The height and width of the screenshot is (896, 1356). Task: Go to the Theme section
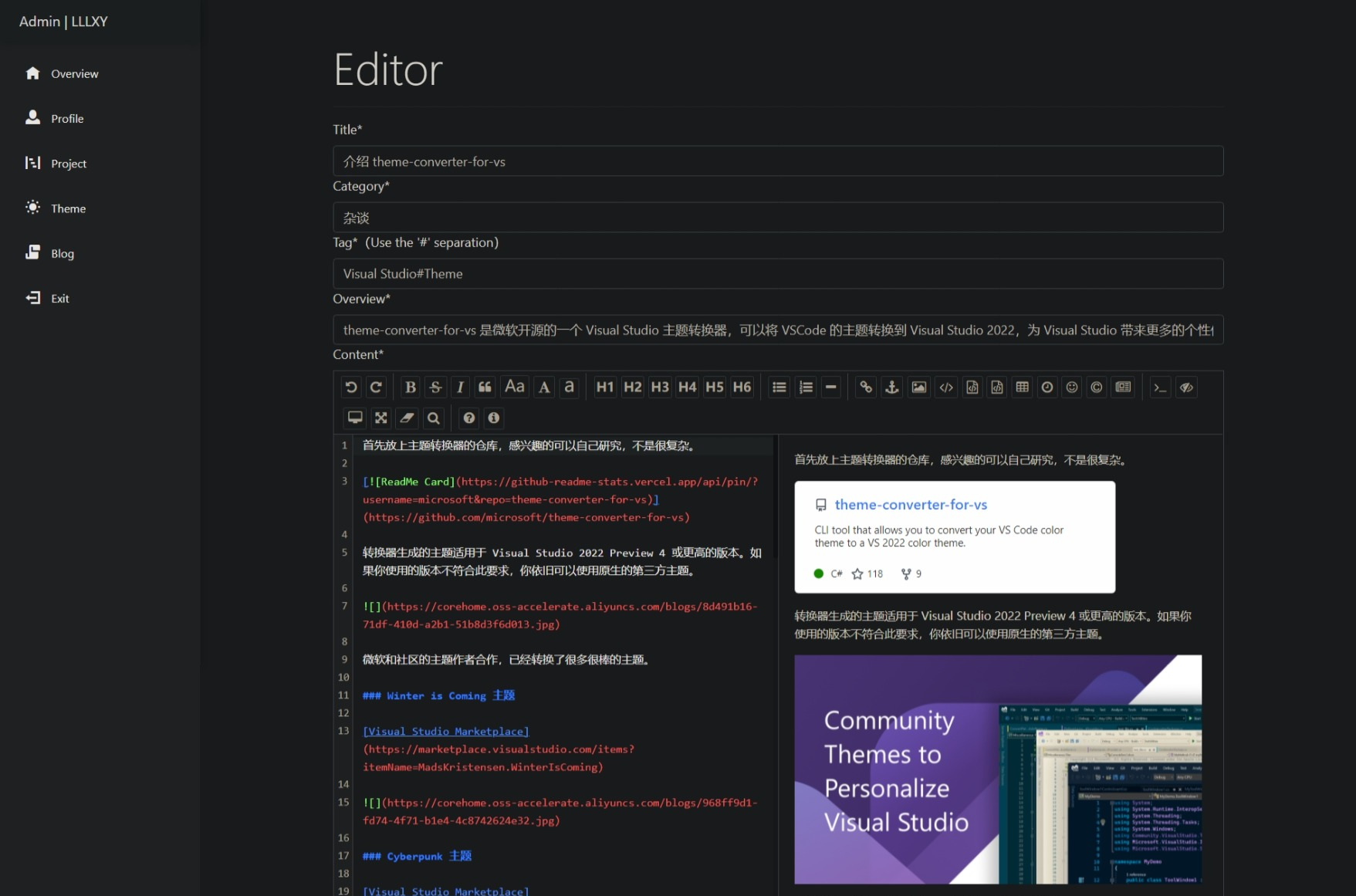tap(68, 208)
